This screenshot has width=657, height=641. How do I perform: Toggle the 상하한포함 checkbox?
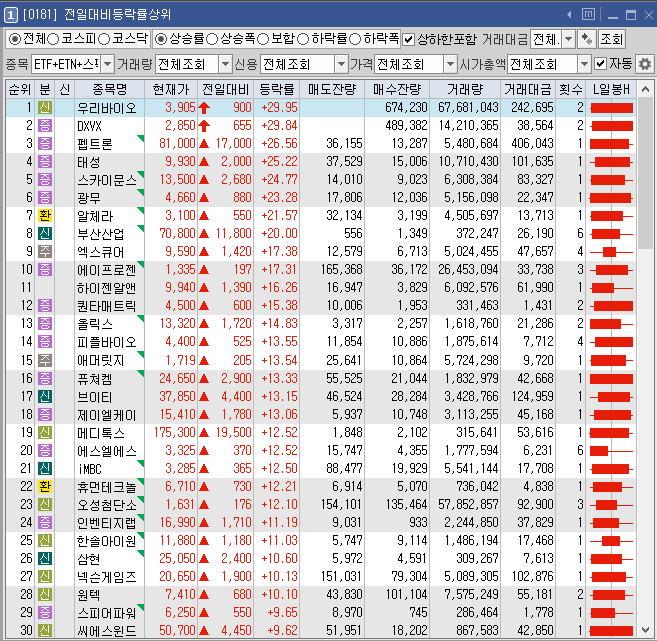[408, 40]
